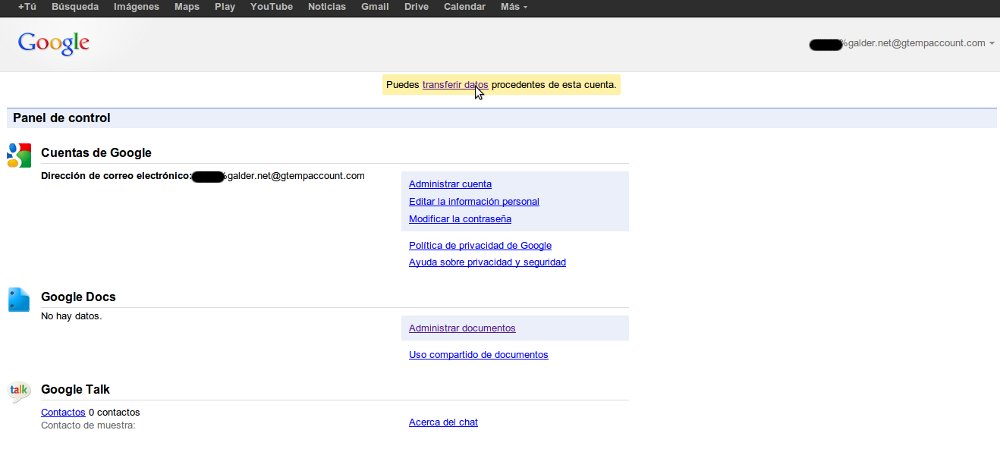Open the account email dropdown arrow
This screenshot has height=449, width=1000.
click(x=992, y=44)
